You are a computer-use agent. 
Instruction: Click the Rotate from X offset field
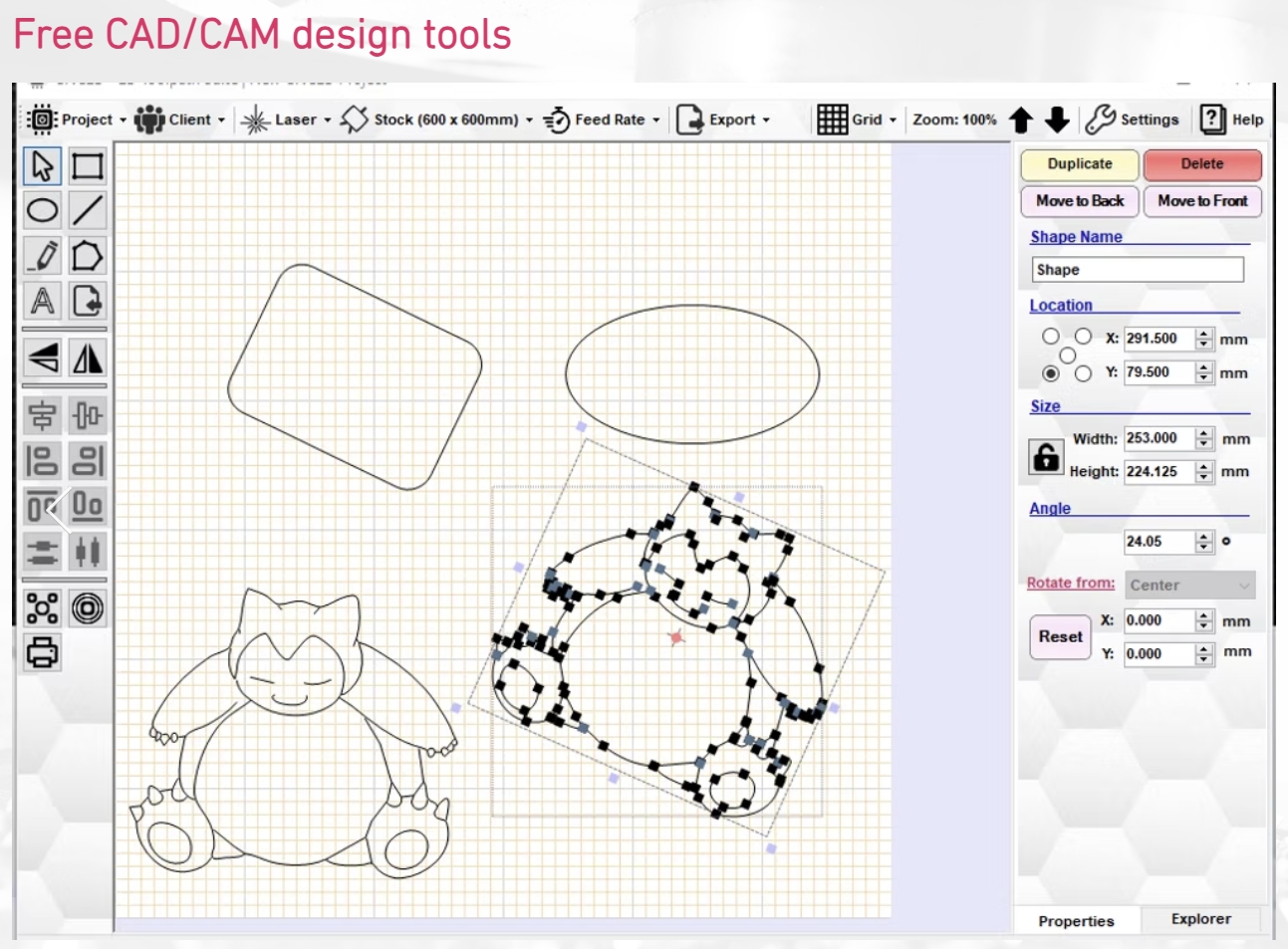(1159, 620)
